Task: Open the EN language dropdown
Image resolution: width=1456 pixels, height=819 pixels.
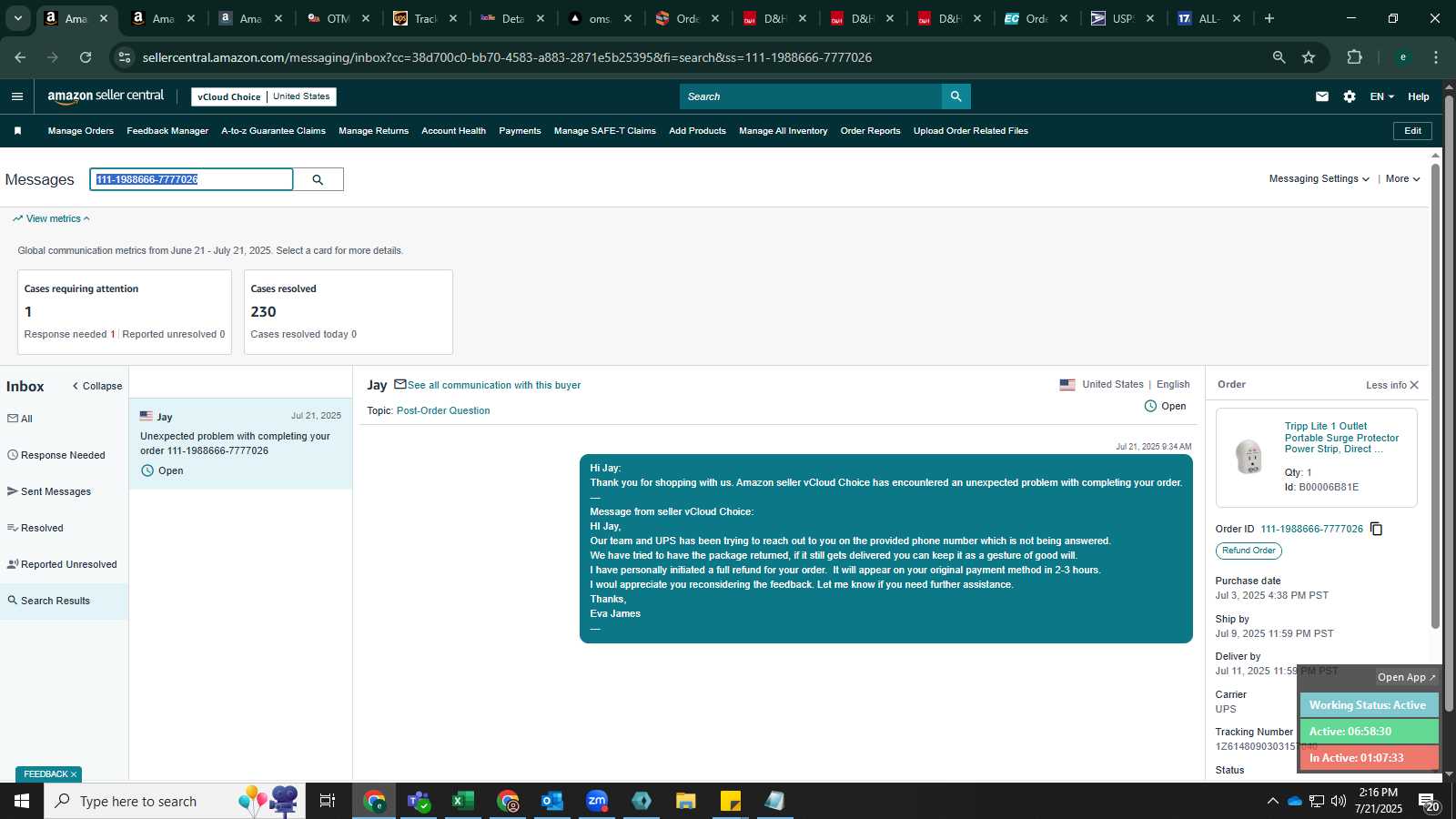Action: click(x=1381, y=96)
